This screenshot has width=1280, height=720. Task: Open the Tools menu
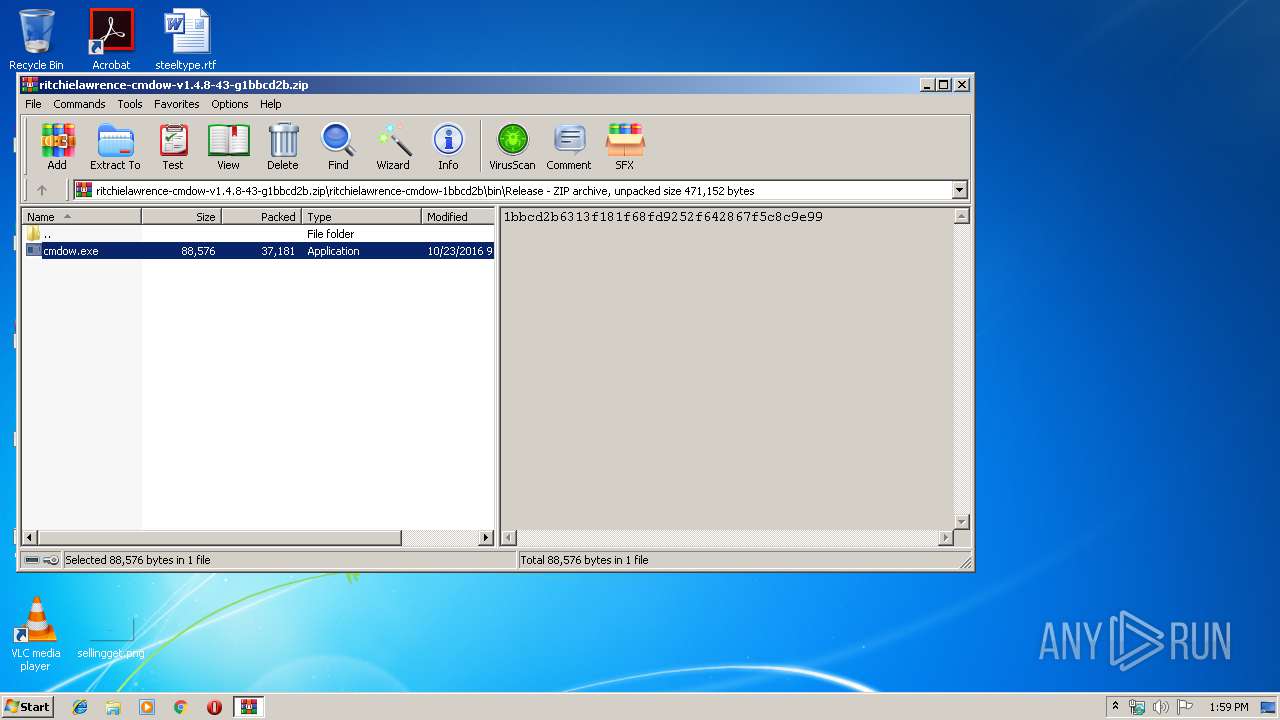pyautogui.click(x=130, y=104)
